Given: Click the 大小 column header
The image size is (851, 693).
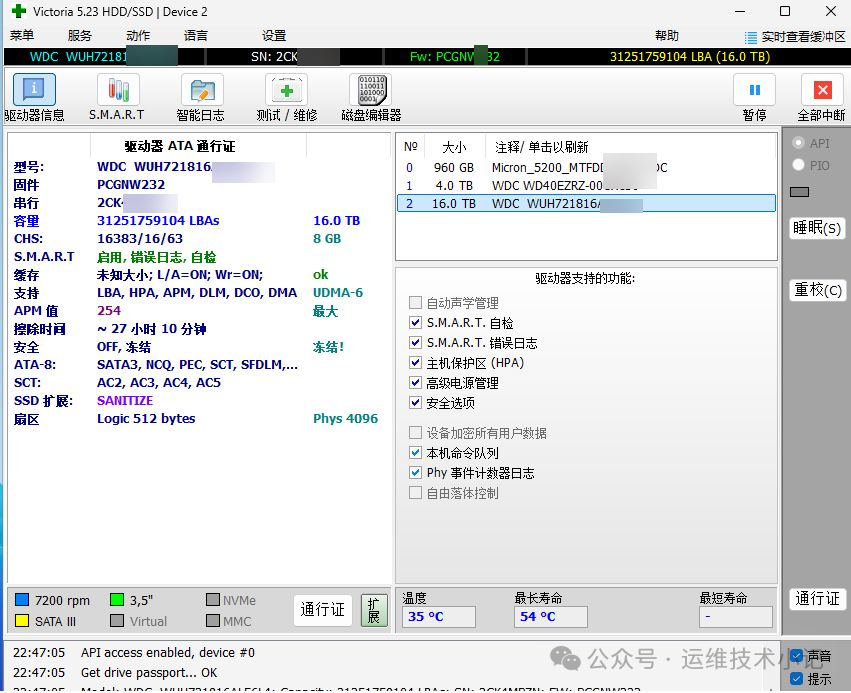Looking at the screenshot, I should [454, 147].
